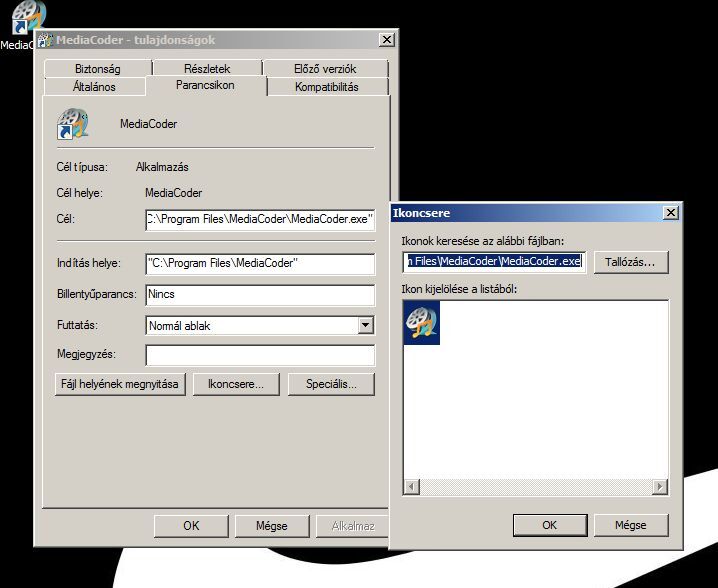This screenshot has width=718, height=588.
Task: Click the Tallózás... browse button
Action: point(631,262)
